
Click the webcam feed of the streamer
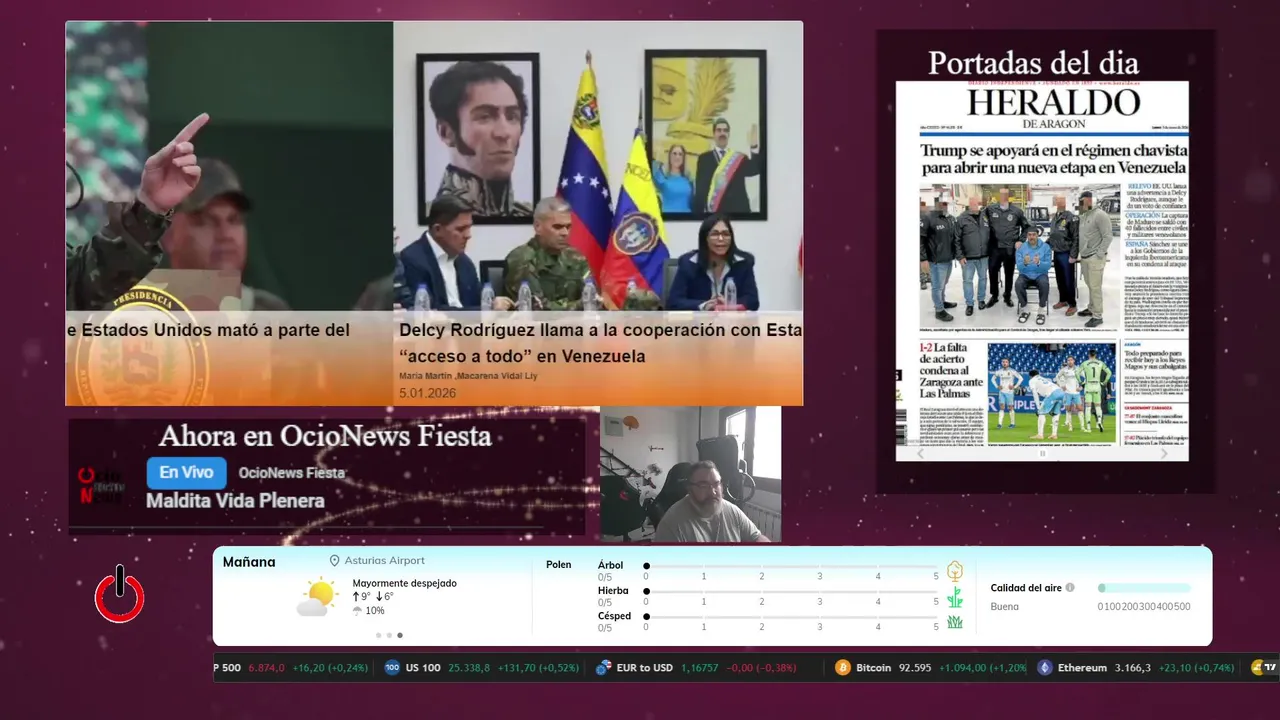tap(690, 475)
